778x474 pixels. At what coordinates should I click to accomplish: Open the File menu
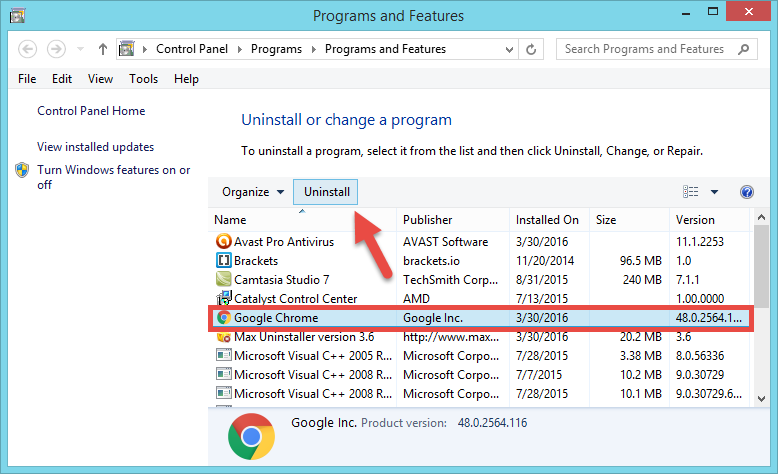27,79
